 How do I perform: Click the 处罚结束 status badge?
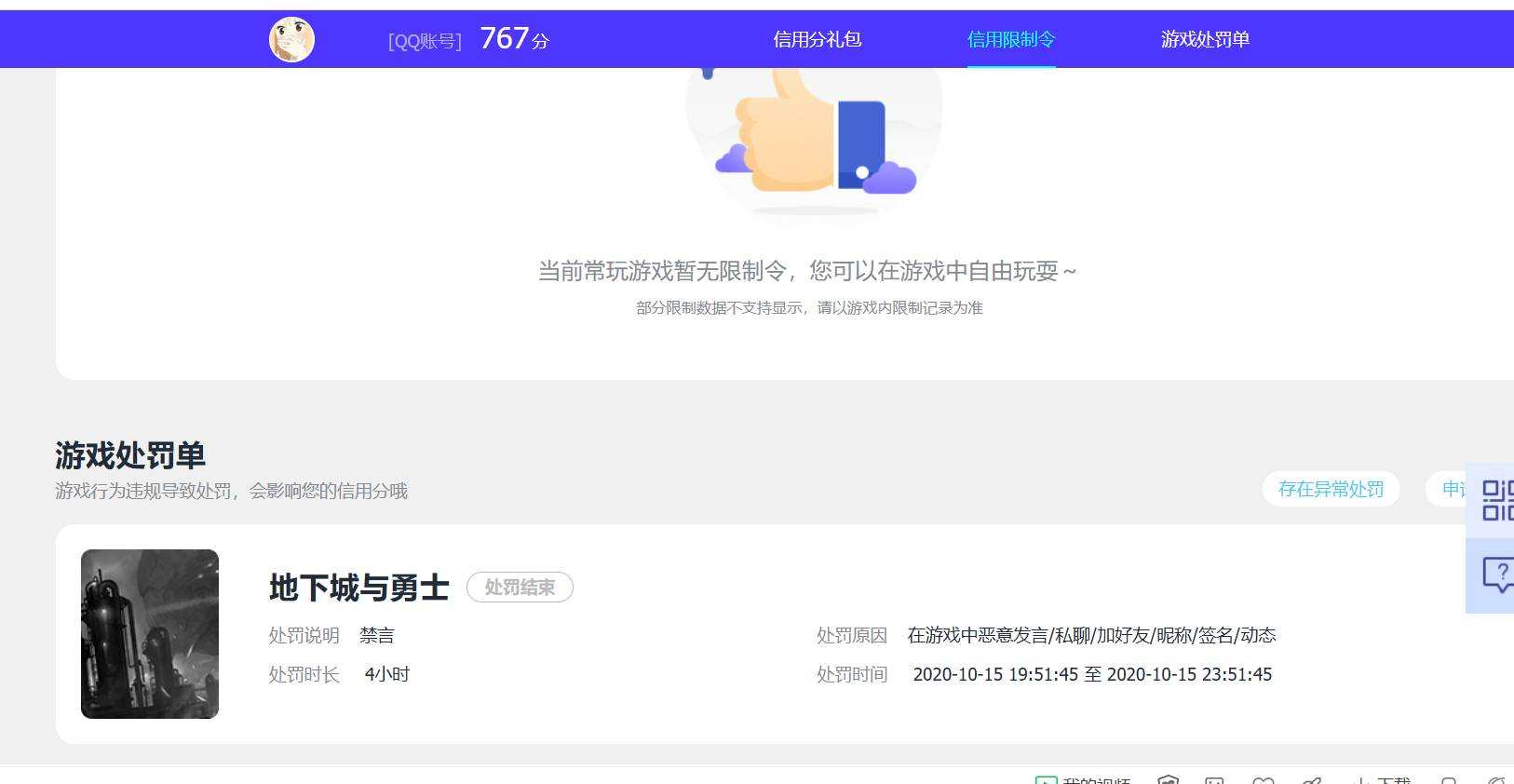coord(520,588)
